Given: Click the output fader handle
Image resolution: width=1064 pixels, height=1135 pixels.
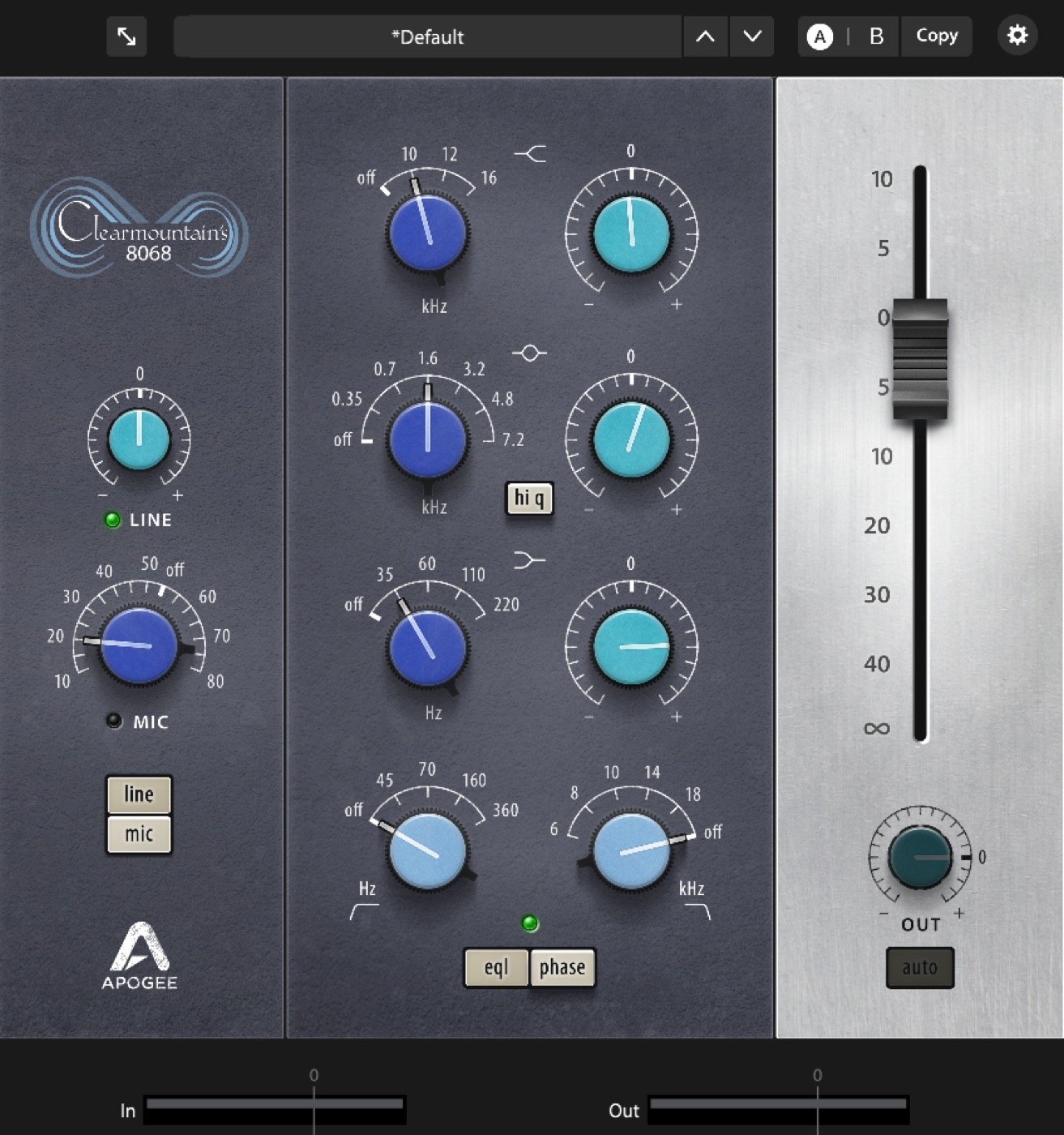Looking at the screenshot, I should (921, 359).
